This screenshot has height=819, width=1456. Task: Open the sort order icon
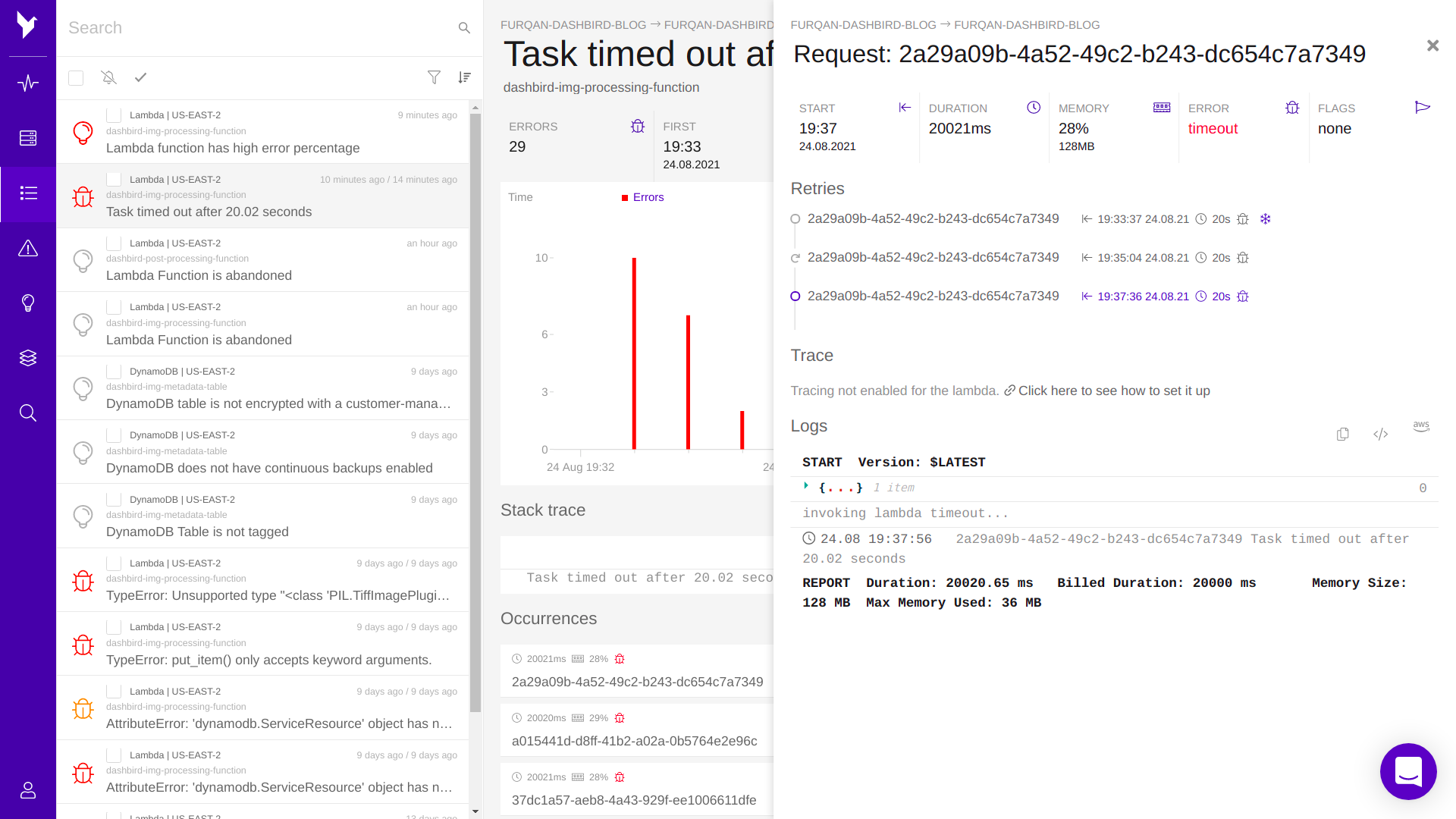click(465, 77)
